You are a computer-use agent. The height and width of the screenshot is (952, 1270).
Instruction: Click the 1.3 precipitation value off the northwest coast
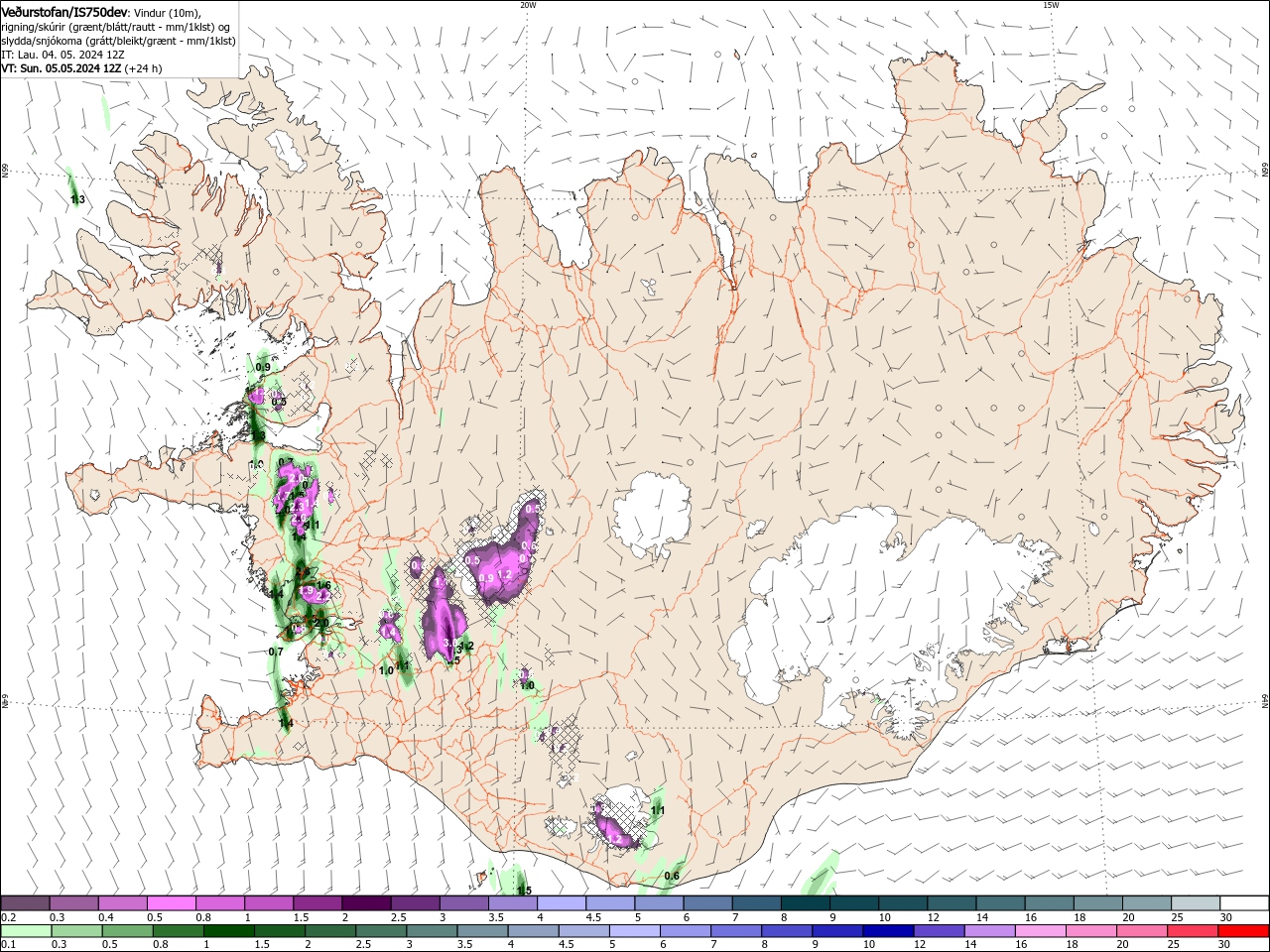click(x=77, y=200)
